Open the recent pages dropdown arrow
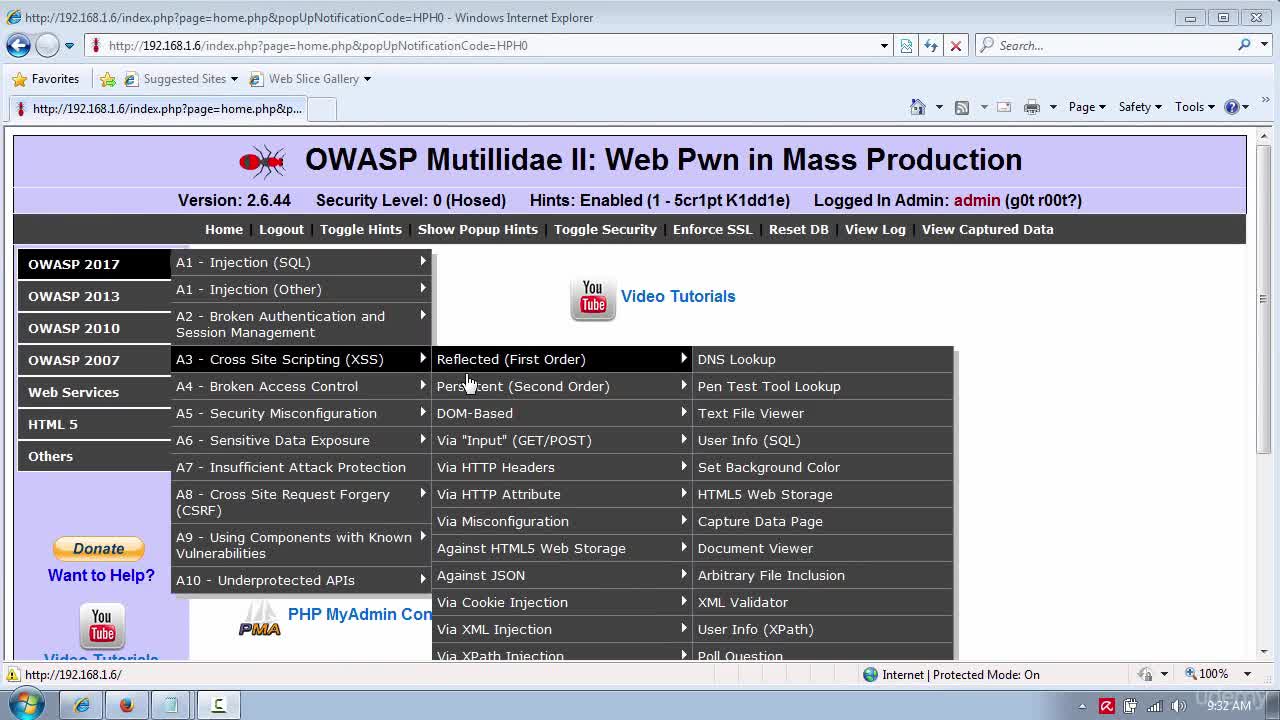Viewport: 1280px width, 720px height. (x=69, y=45)
